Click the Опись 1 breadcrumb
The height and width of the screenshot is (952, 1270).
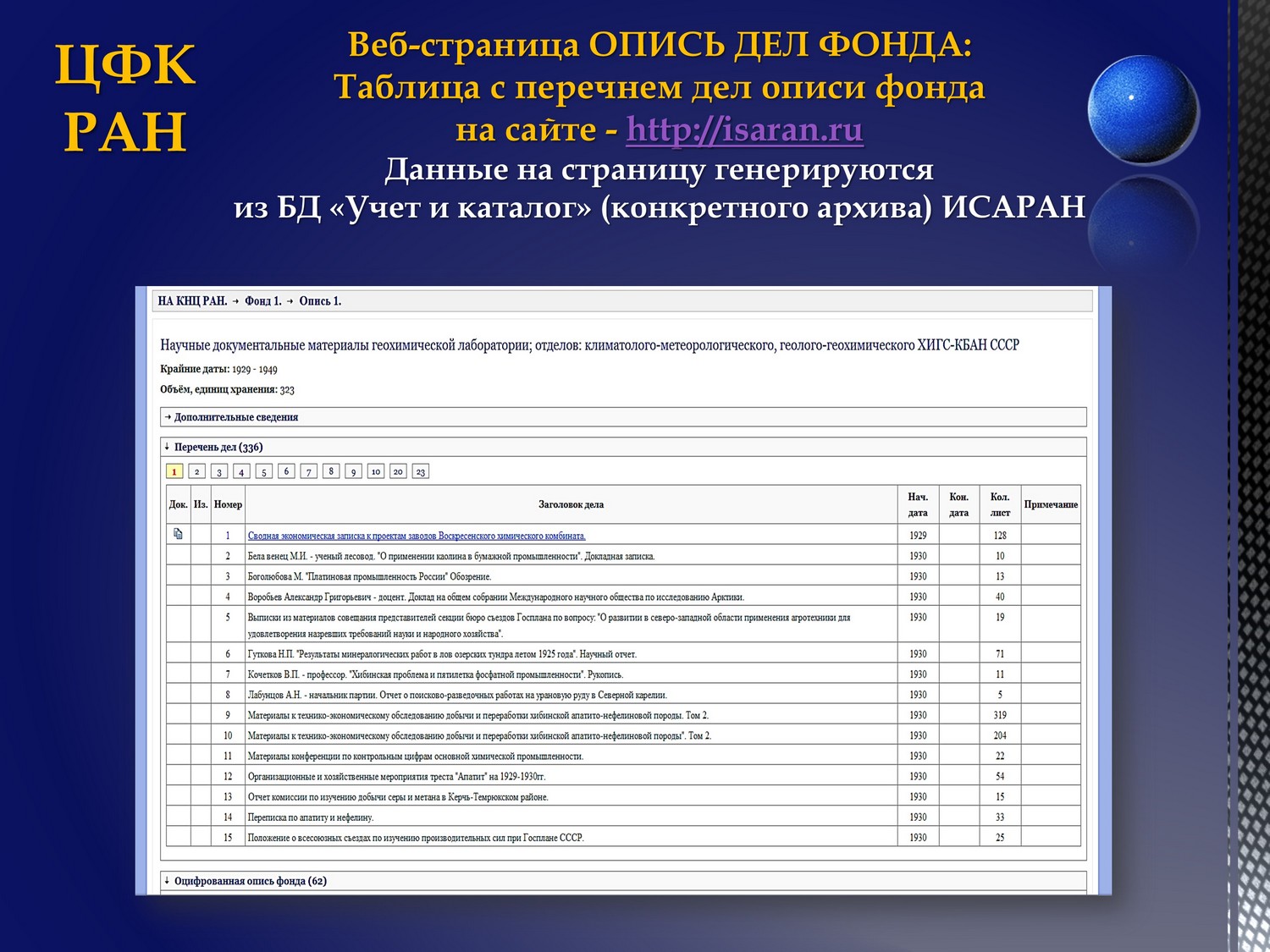[x=320, y=301]
